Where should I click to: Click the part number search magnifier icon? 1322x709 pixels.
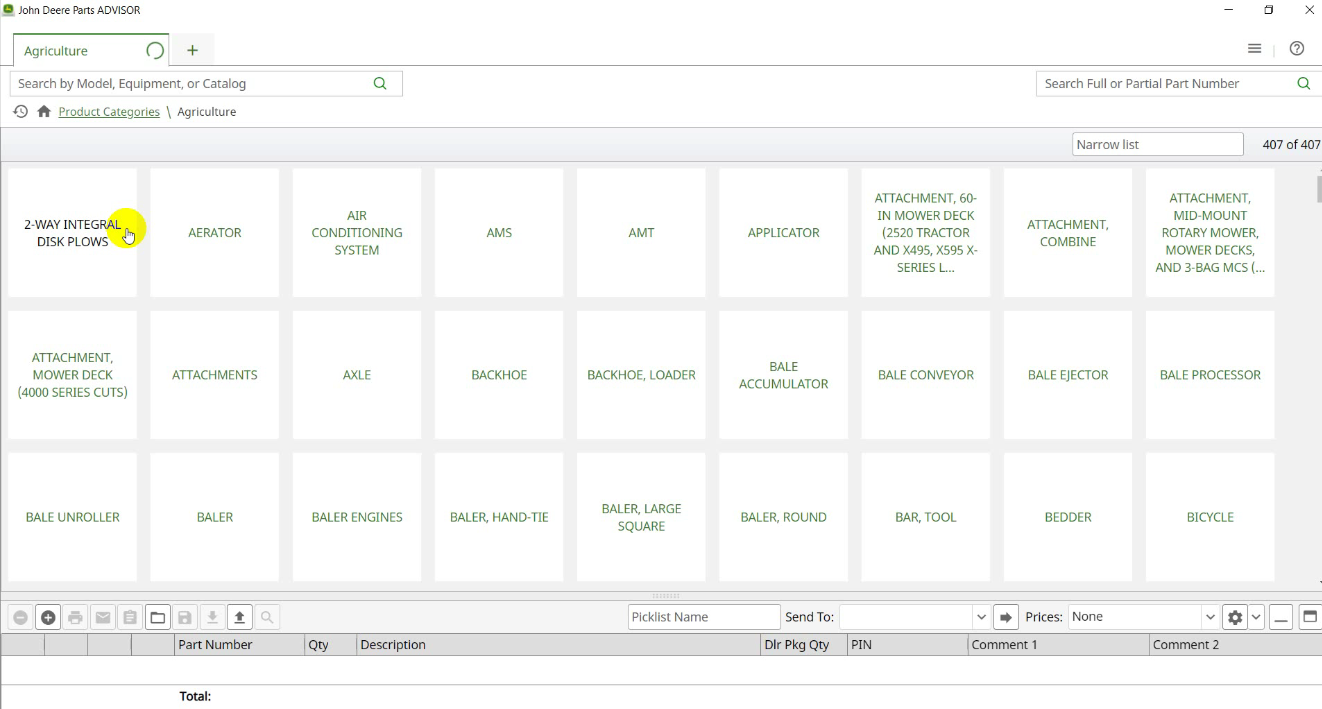(1304, 84)
